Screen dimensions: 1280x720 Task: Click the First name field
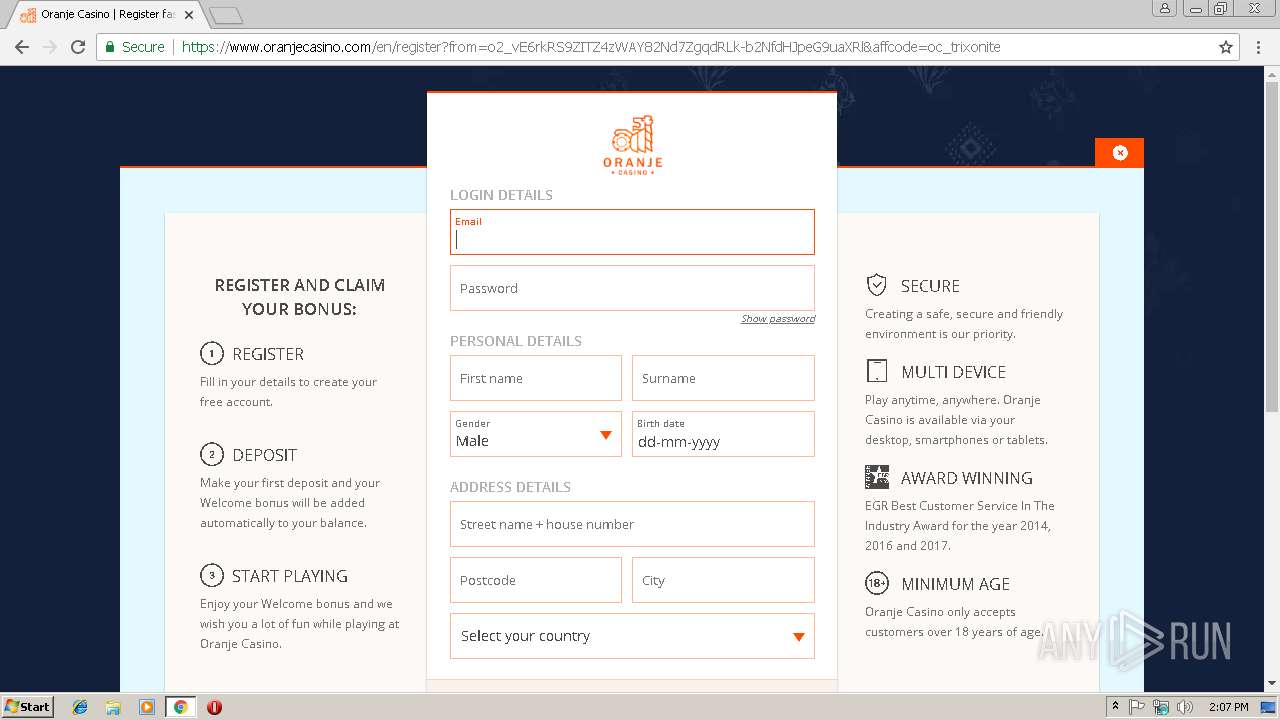click(x=535, y=378)
